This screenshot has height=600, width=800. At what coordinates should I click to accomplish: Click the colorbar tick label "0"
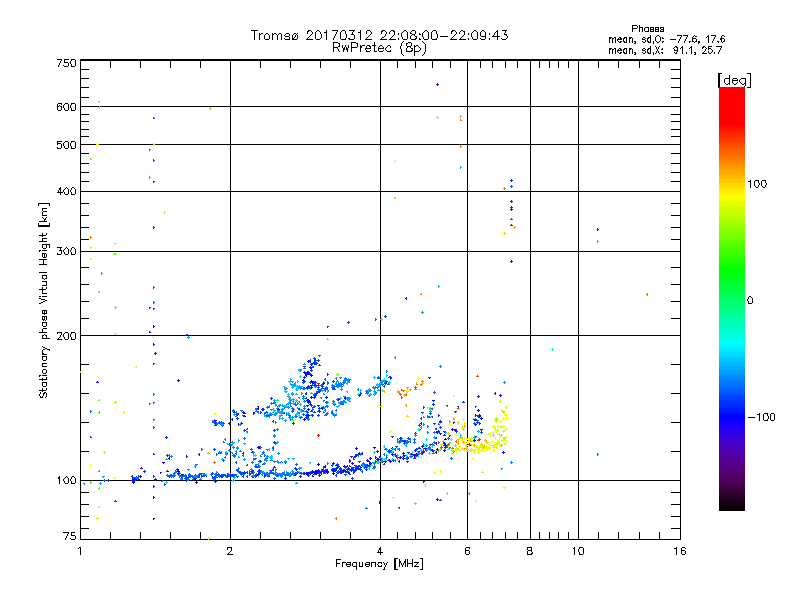point(750,301)
